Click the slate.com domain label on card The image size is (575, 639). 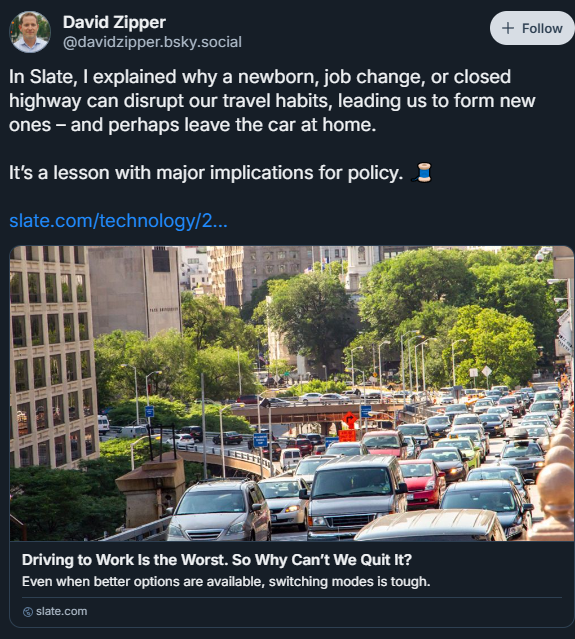(x=61, y=611)
